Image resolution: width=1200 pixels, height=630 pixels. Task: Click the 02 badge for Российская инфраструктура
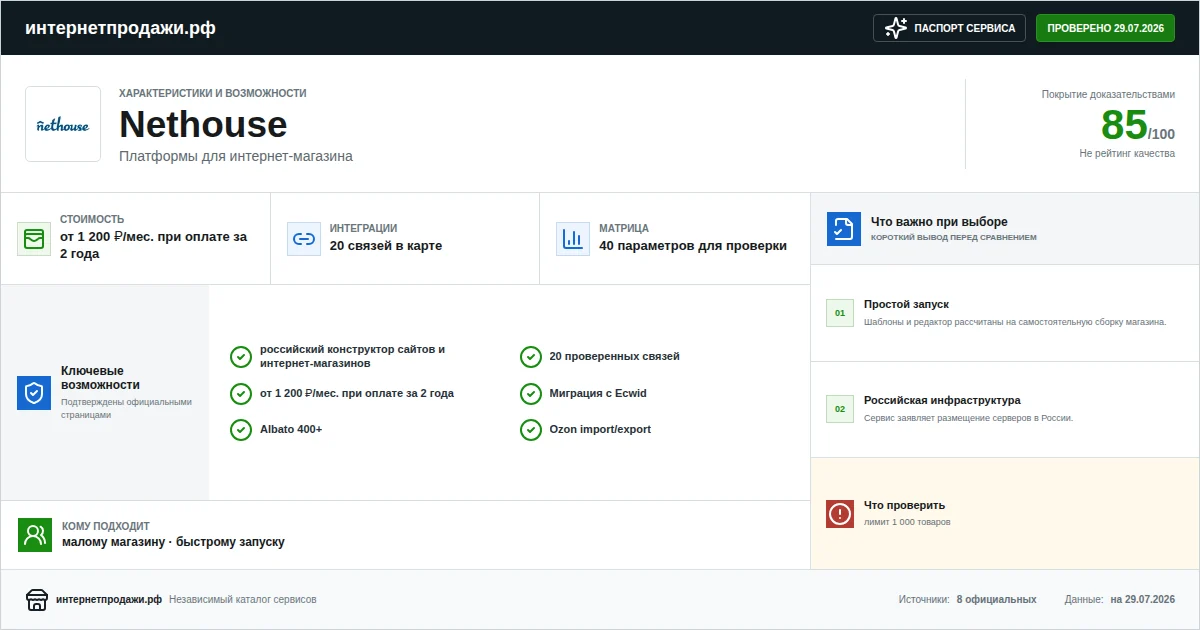[840, 409]
